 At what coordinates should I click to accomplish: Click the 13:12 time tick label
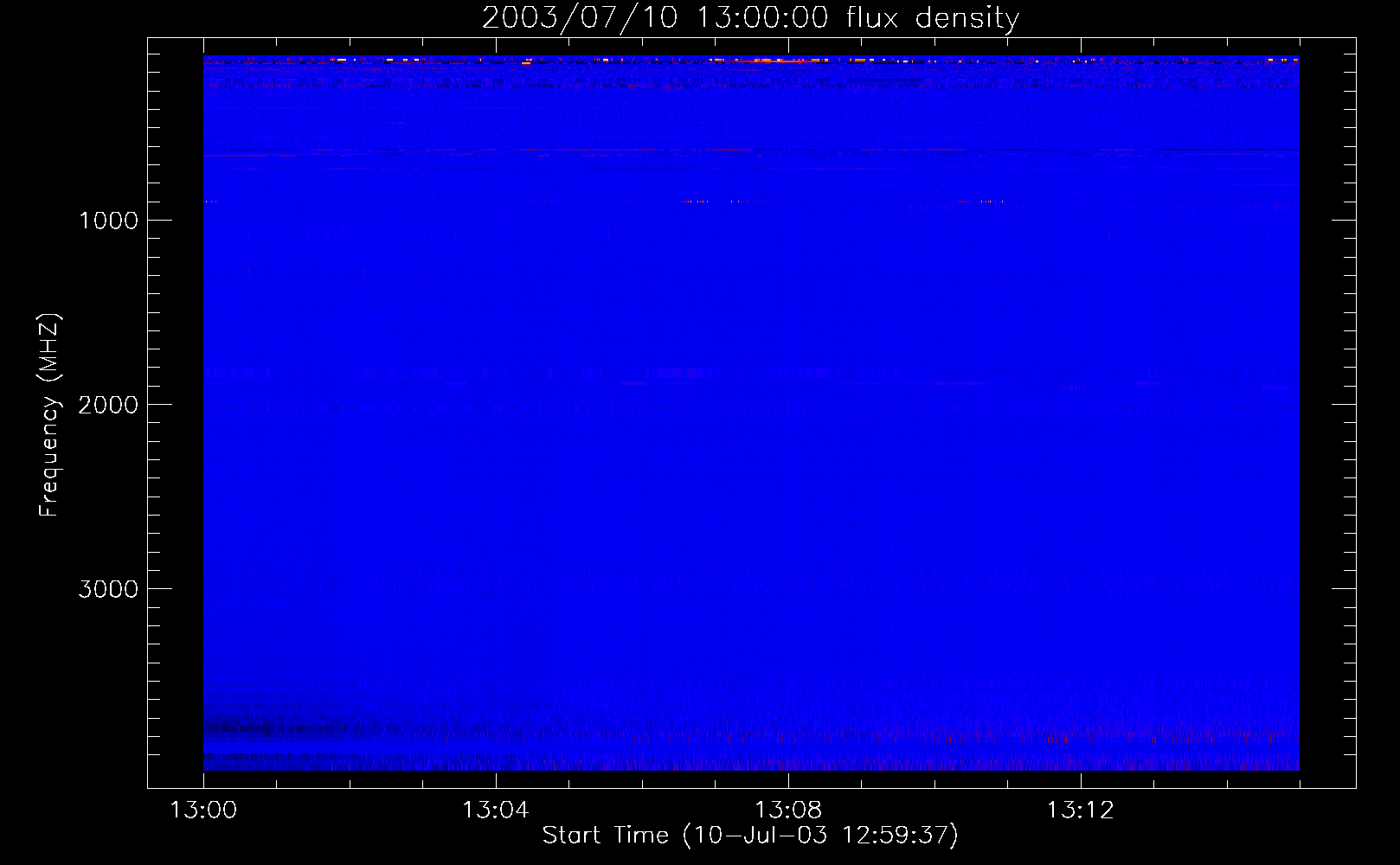tap(1080, 811)
